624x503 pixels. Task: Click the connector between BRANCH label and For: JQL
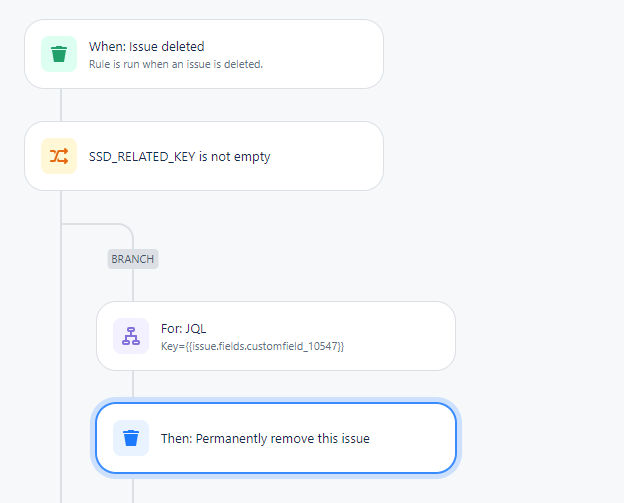(x=133, y=285)
